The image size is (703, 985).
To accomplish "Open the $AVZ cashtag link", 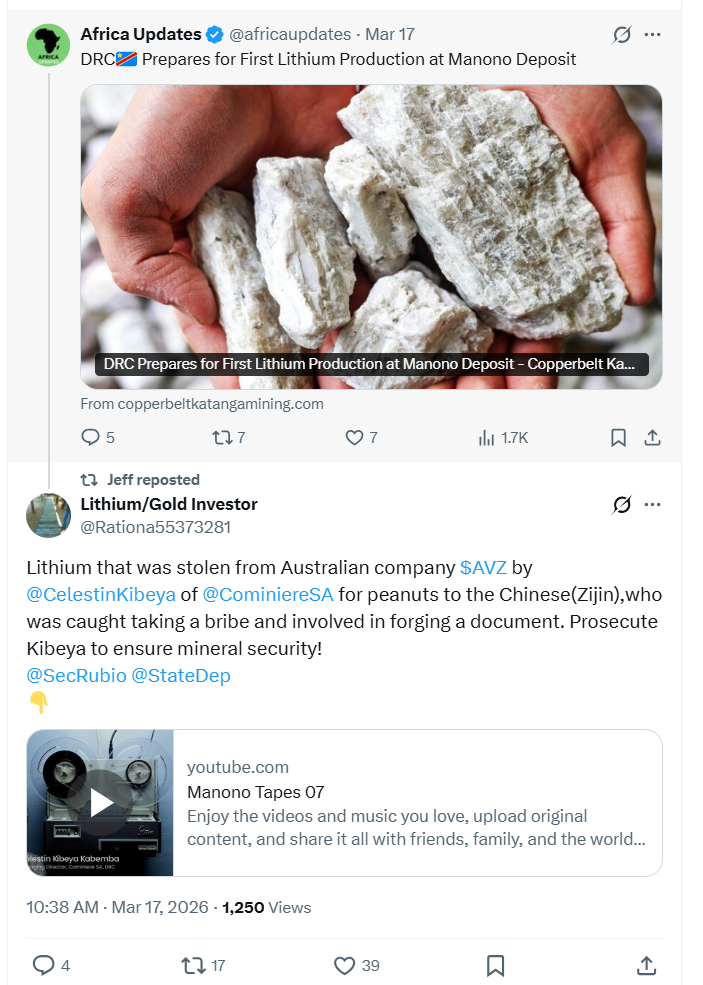I will click(x=482, y=567).
